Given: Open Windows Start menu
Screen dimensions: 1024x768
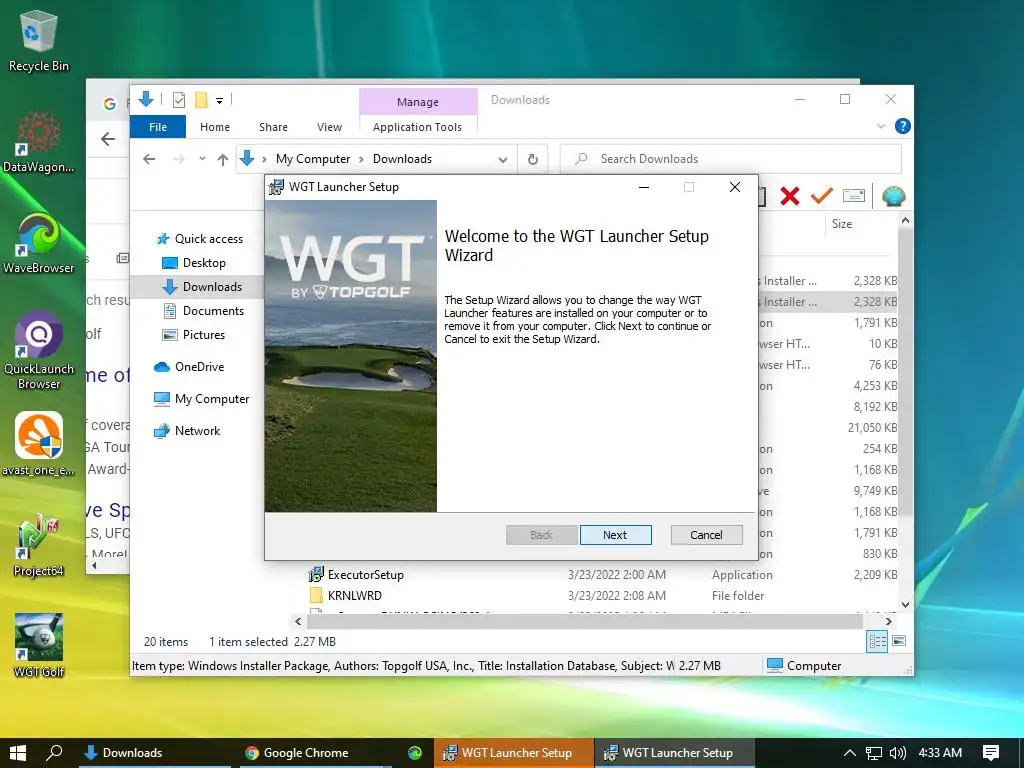Looking at the screenshot, I should (18, 753).
